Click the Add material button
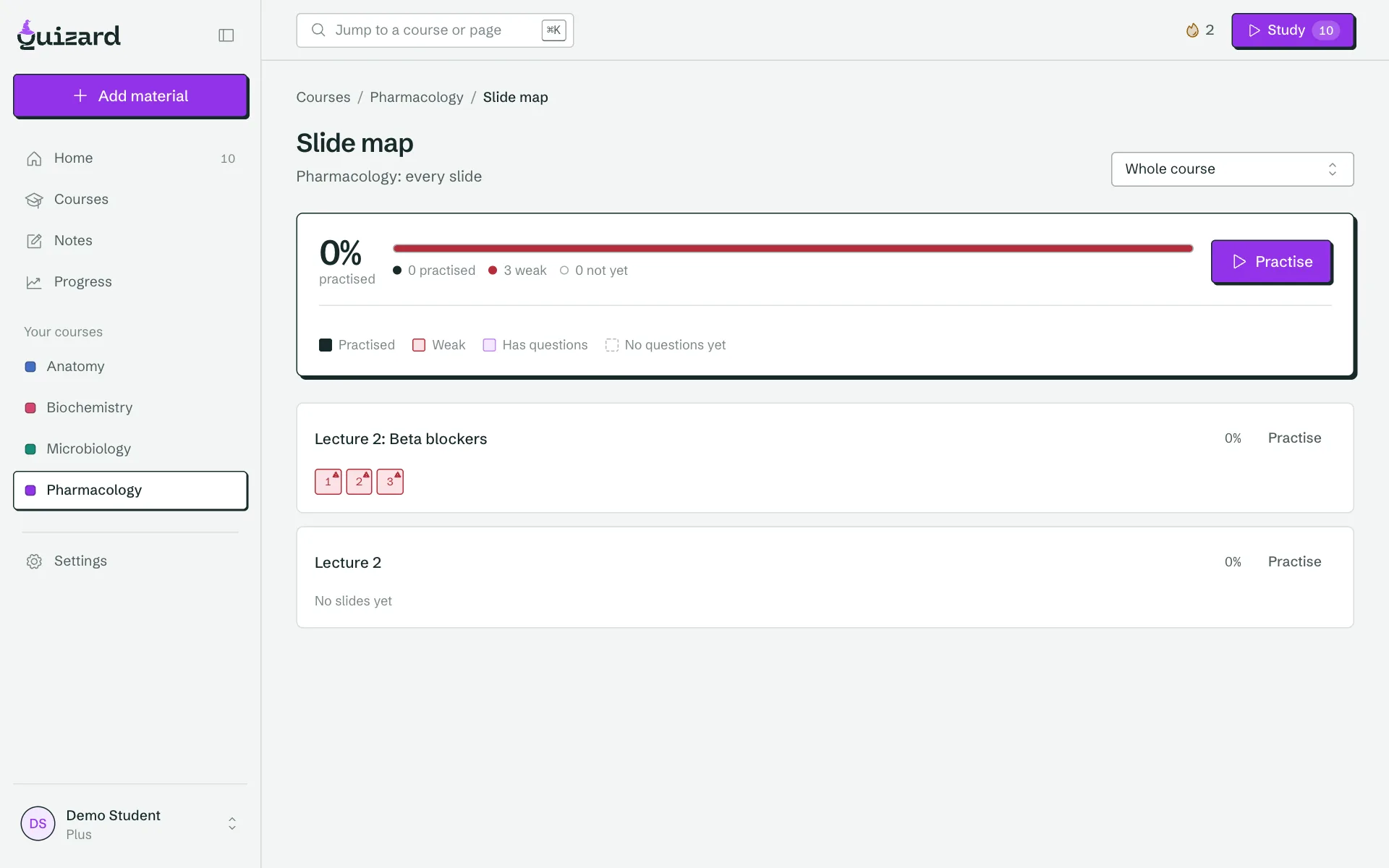1389x868 pixels. tap(130, 95)
